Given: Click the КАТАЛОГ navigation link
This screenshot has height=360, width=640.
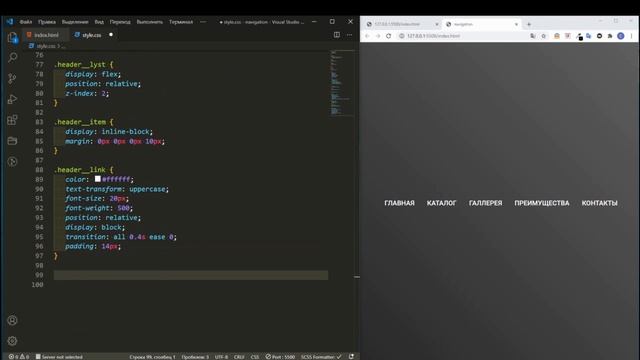Looking at the screenshot, I should pyautogui.click(x=442, y=203).
